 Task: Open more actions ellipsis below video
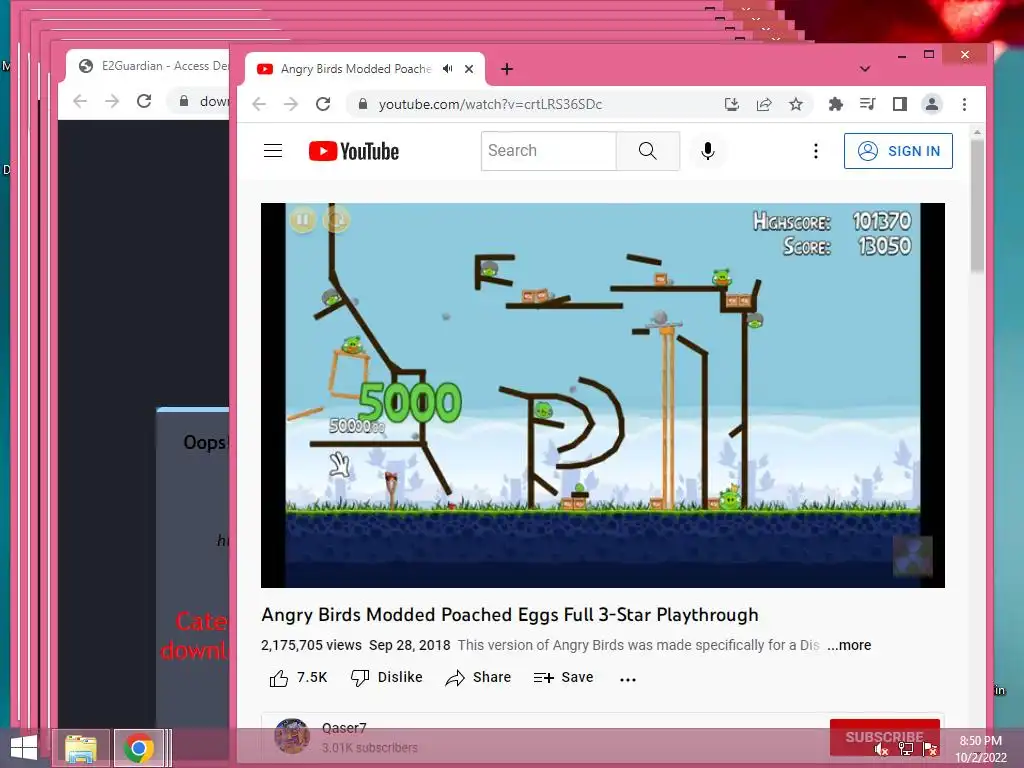pos(628,679)
